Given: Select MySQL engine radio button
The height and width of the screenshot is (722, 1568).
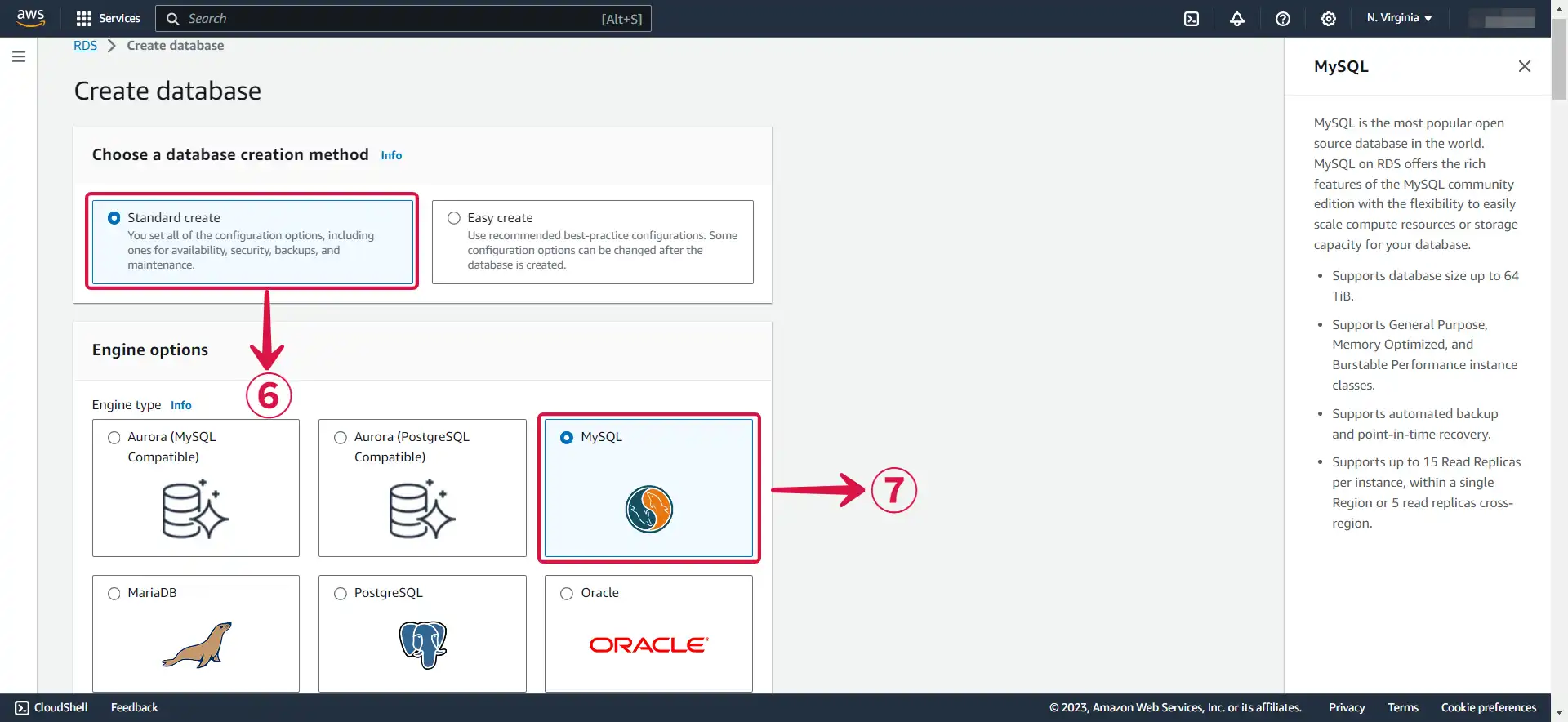Looking at the screenshot, I should (x=567, y=438).
